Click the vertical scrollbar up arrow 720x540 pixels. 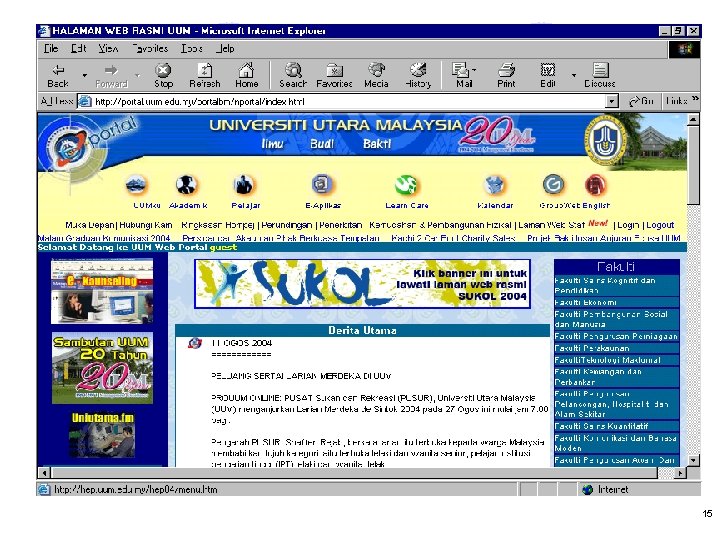point(693,120)
